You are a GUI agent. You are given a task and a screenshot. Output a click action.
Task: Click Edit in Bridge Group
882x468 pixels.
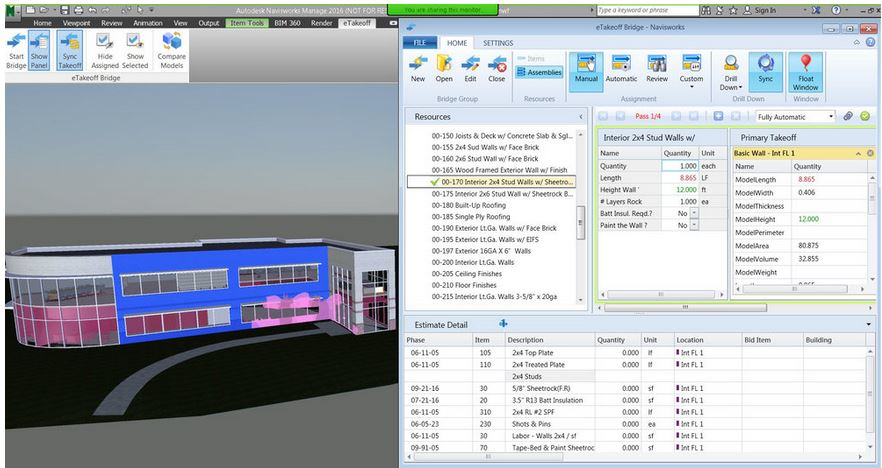470,69
